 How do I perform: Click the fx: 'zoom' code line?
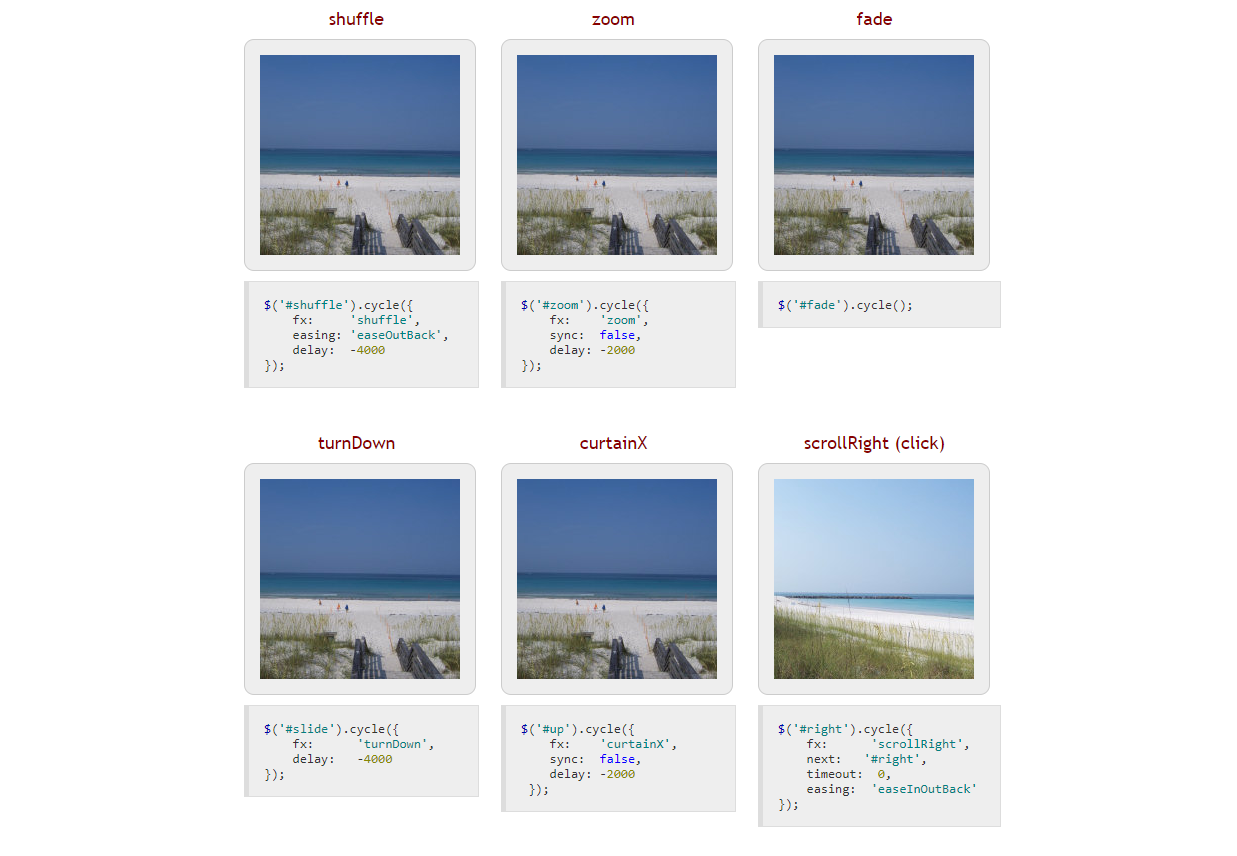(599, 320)
